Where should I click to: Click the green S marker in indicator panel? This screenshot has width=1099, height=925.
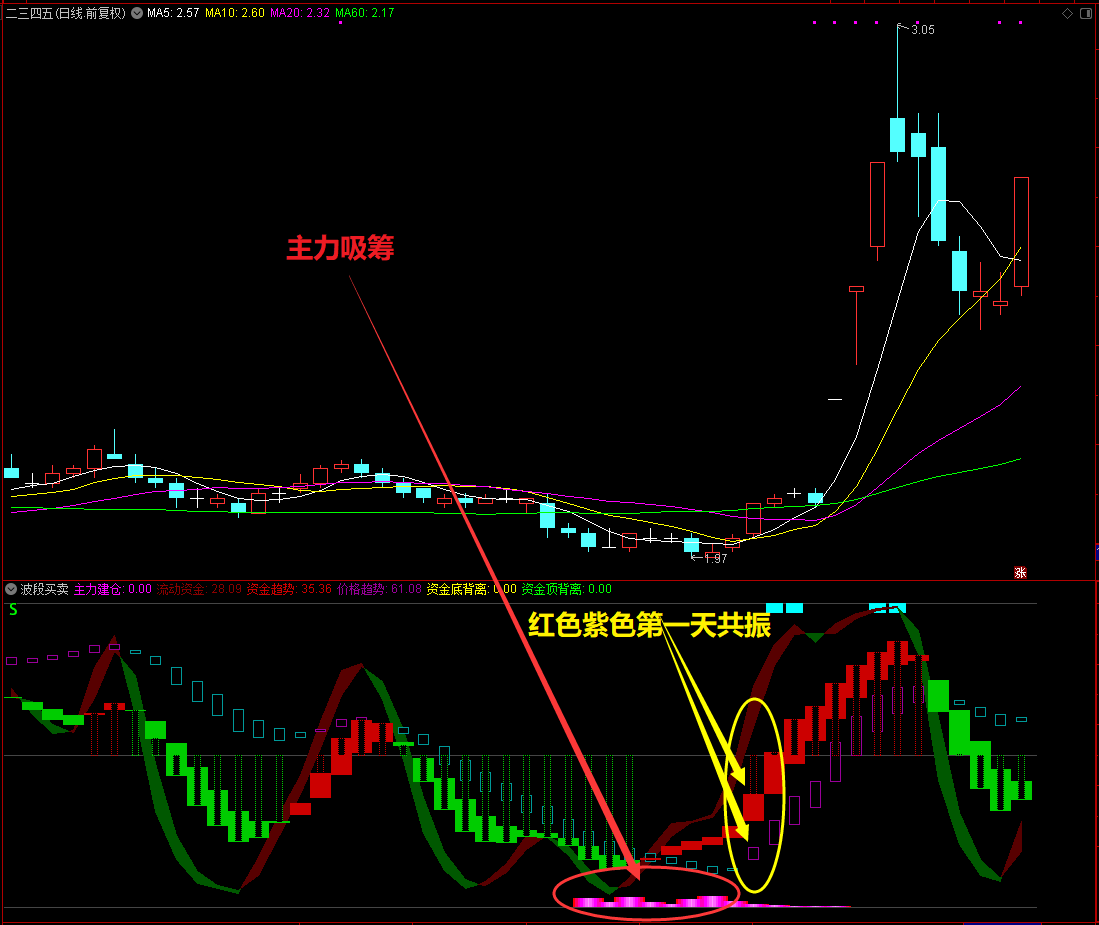(x=13, y=610)
